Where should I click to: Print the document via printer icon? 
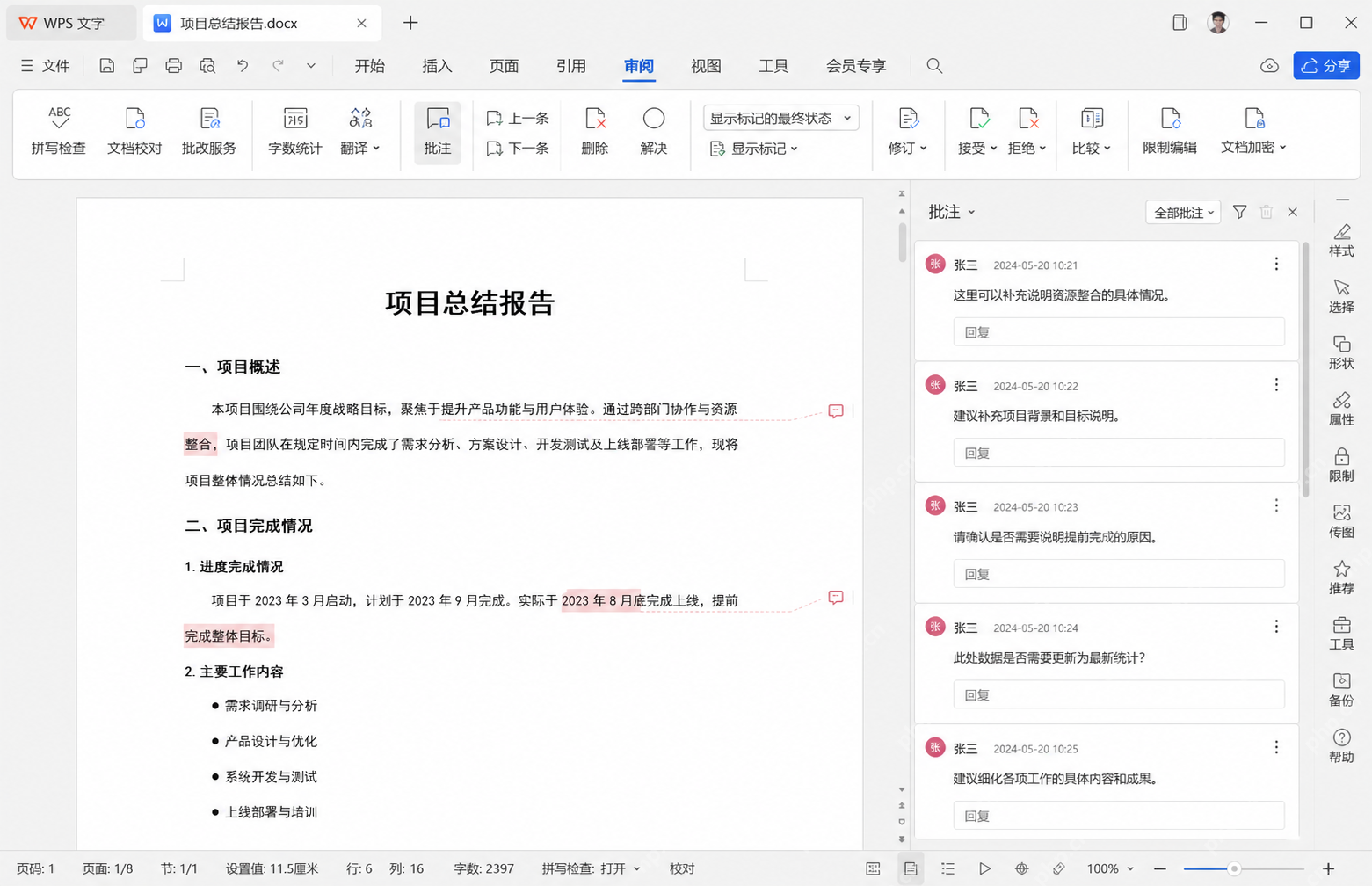(173, 66)
